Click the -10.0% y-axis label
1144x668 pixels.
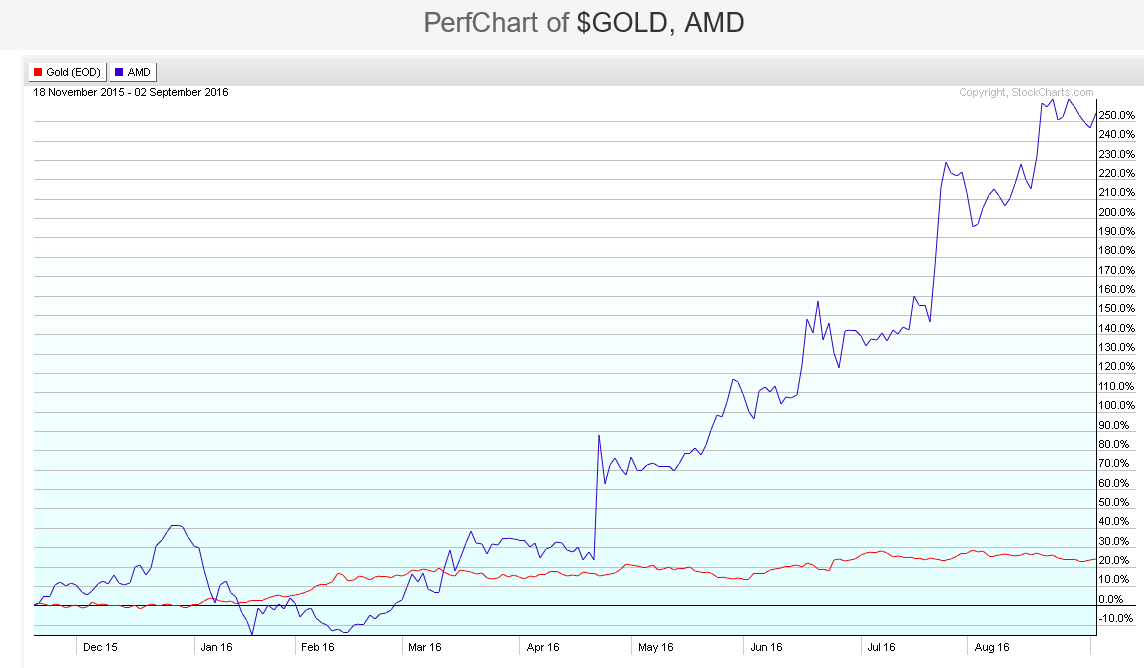(x=1117, y=618)
